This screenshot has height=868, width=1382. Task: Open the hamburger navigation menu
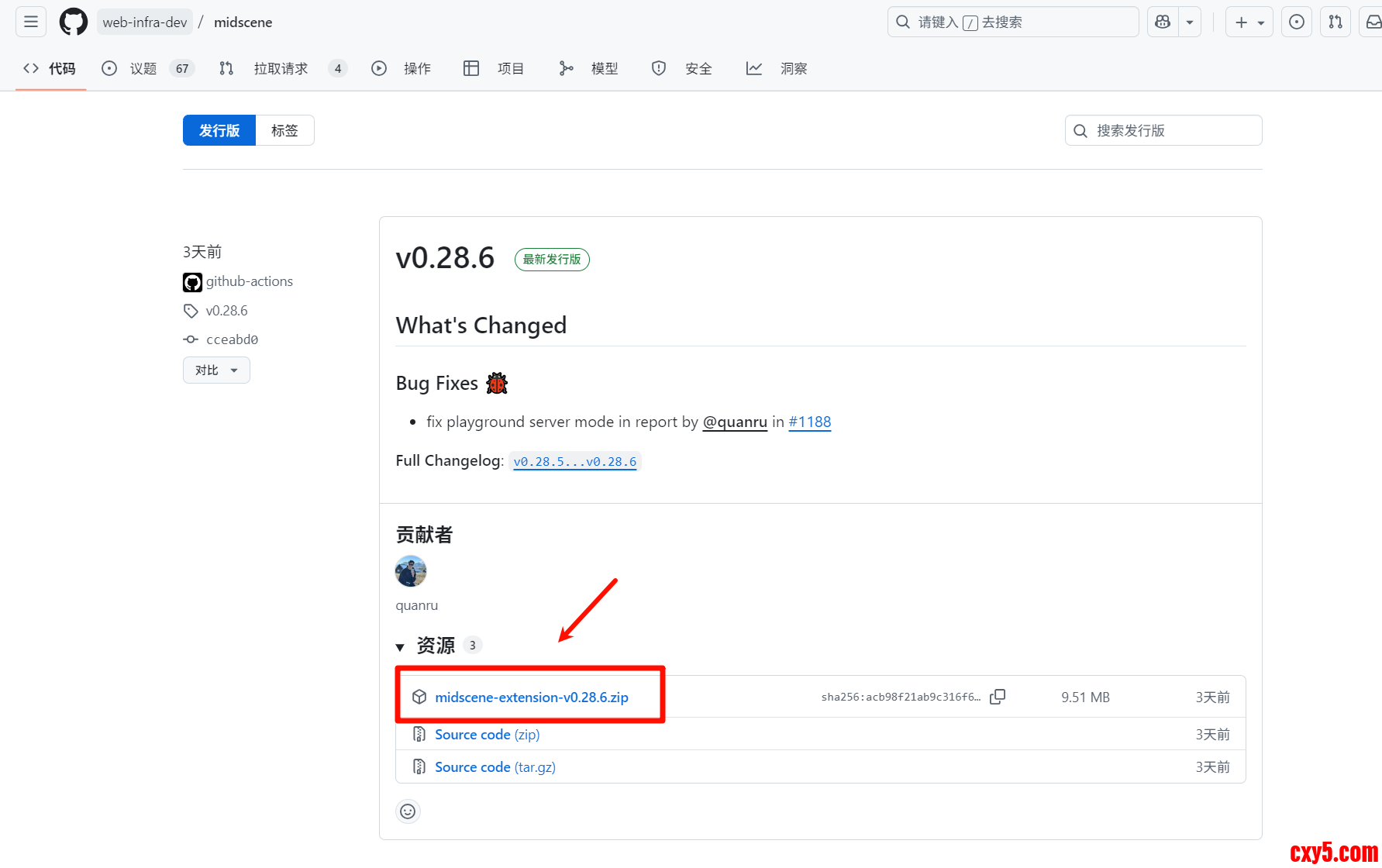point(31,22)
